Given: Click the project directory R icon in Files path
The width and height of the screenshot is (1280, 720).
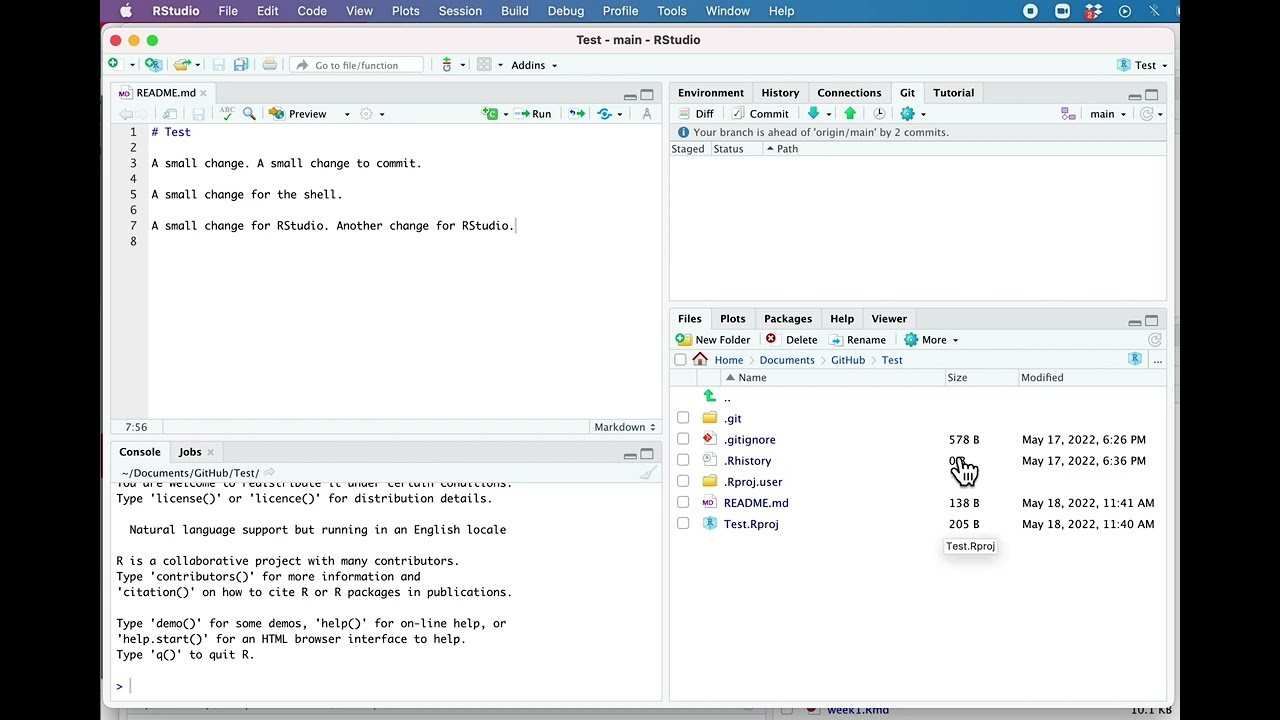Looking at the screenshot, I should [1135, 360].
